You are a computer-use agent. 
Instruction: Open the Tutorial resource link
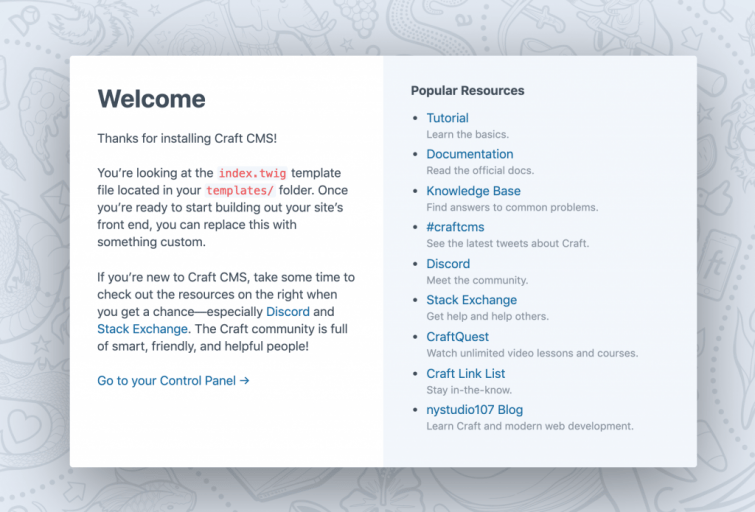pyautogui.click(x=447, y=118)
